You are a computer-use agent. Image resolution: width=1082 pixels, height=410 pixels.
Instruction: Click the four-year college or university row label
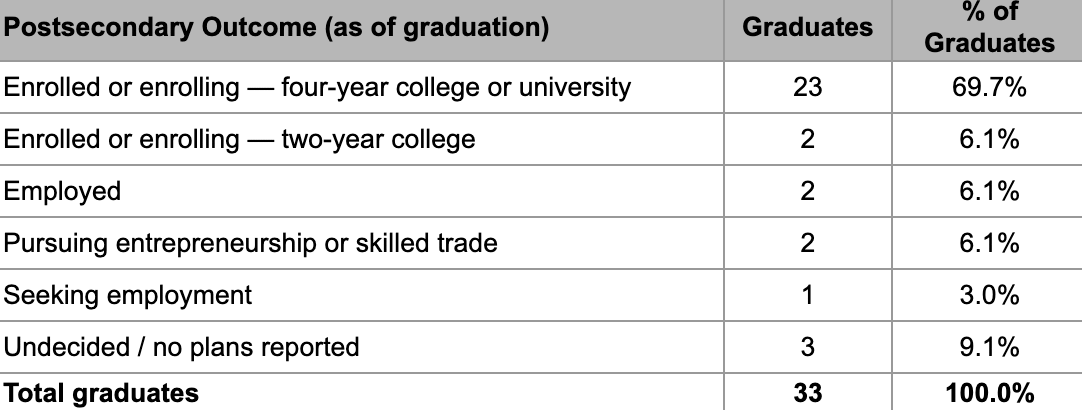(x=362, y=87)
